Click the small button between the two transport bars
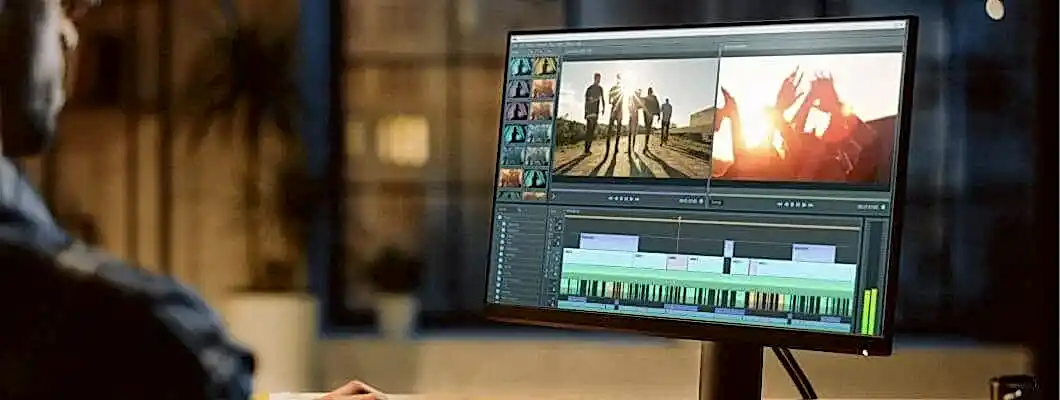 pos(716,202)
